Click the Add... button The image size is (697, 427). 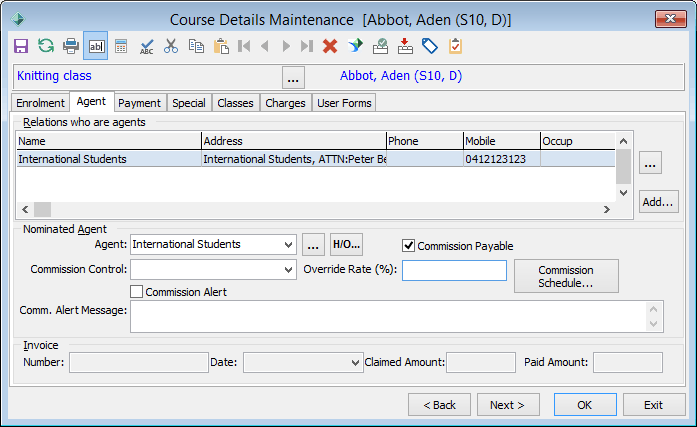pyautogui.click(x=658, y=202)
